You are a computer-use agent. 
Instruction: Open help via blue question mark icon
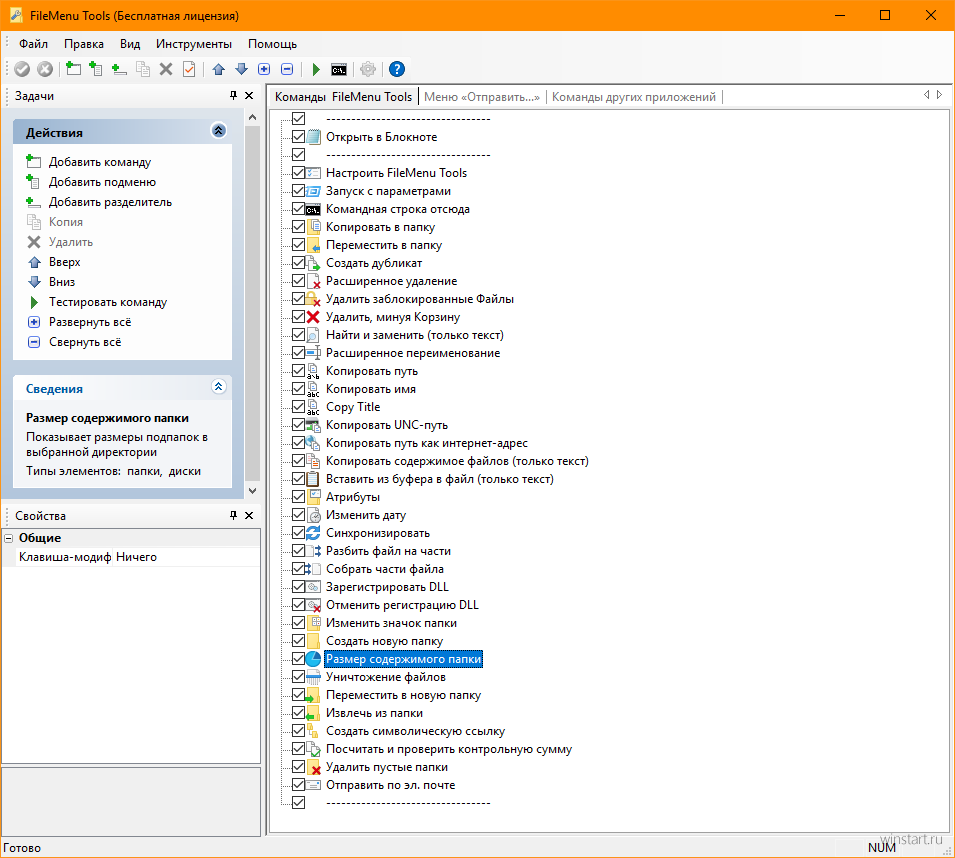click(x=396, y=69)
